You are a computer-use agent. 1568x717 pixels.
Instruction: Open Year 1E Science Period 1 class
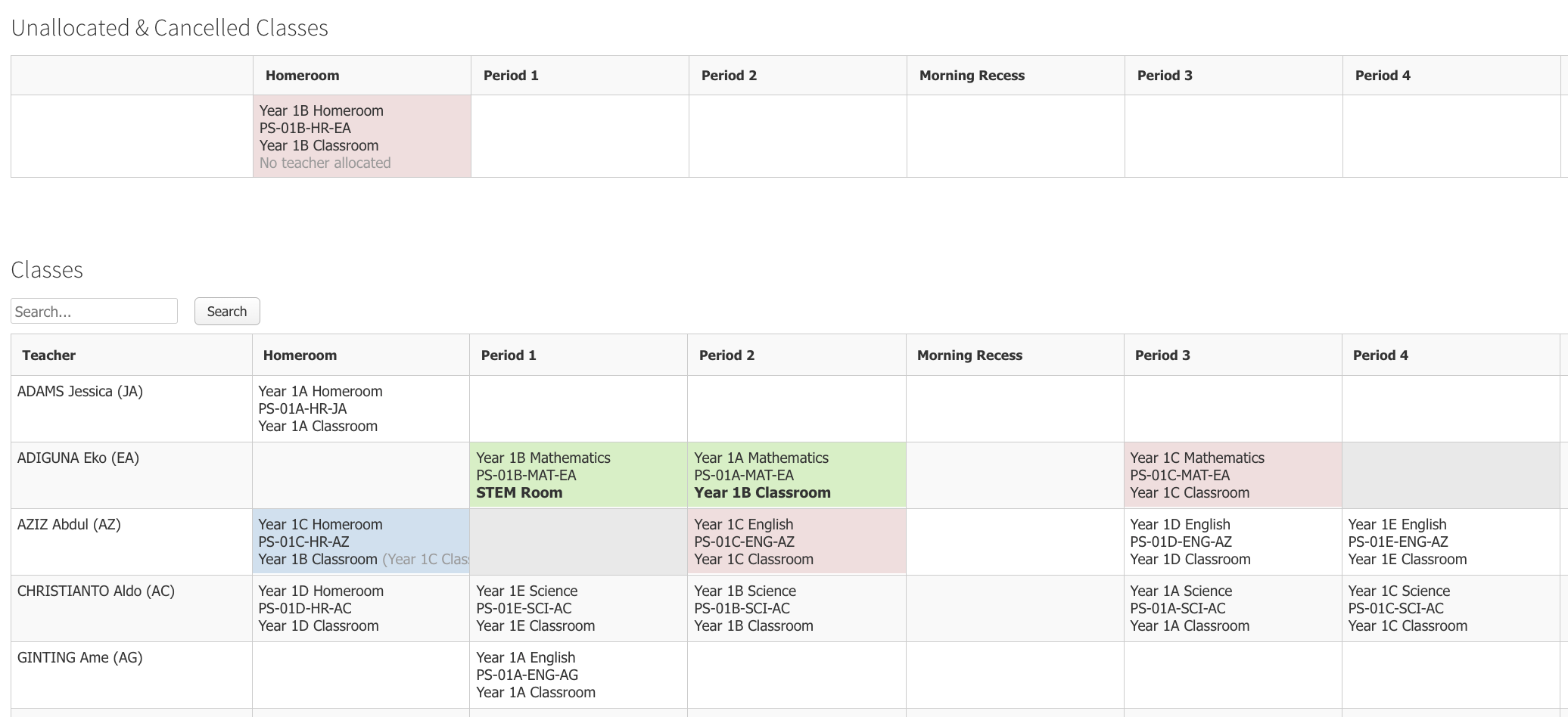(578, 608)
